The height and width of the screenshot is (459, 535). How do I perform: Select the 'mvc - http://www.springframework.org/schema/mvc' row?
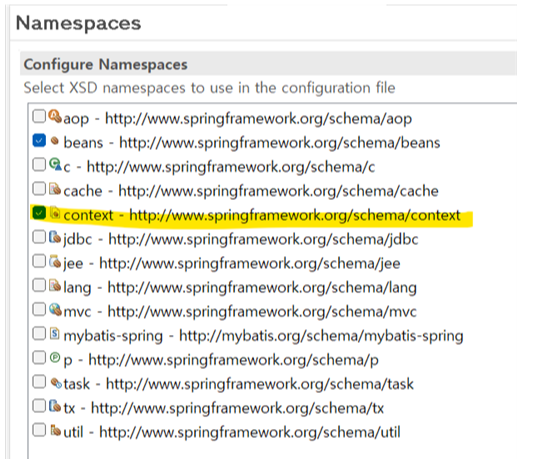240,312
